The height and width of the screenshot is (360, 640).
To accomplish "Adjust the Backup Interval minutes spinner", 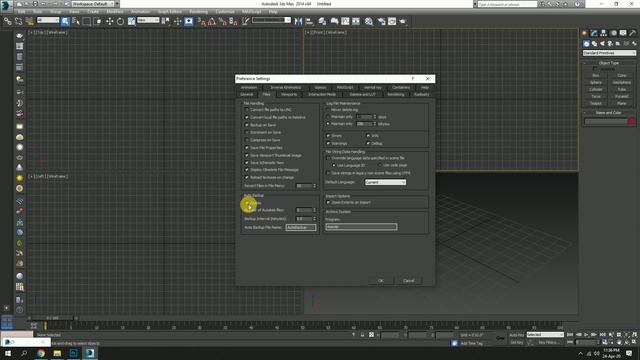I will pyautogui.click(x=314, y=219).
